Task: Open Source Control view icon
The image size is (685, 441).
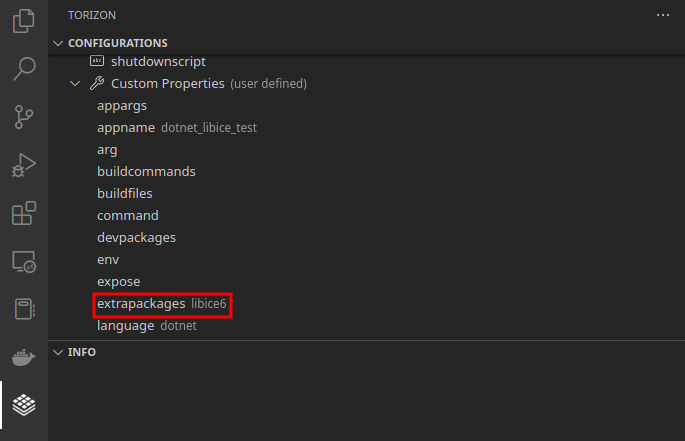Action: point(24,117)
